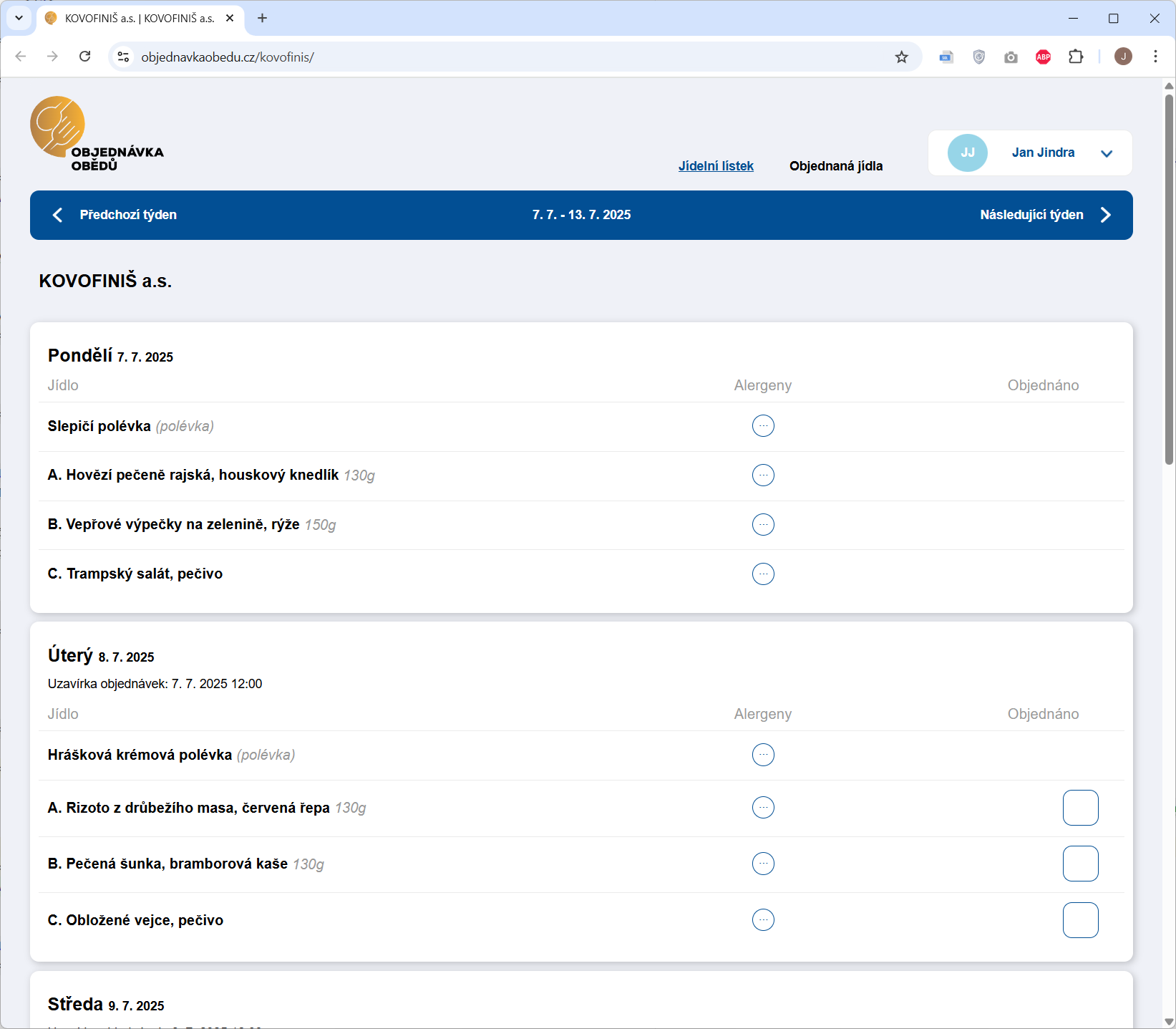Navigate to Následující týden

click(1045, 215)
